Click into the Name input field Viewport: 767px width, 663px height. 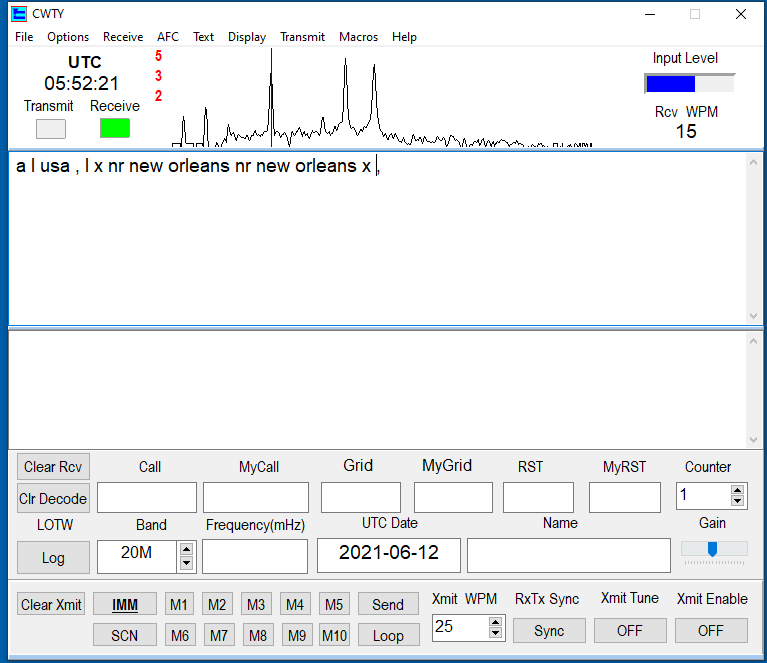[569, 555]
